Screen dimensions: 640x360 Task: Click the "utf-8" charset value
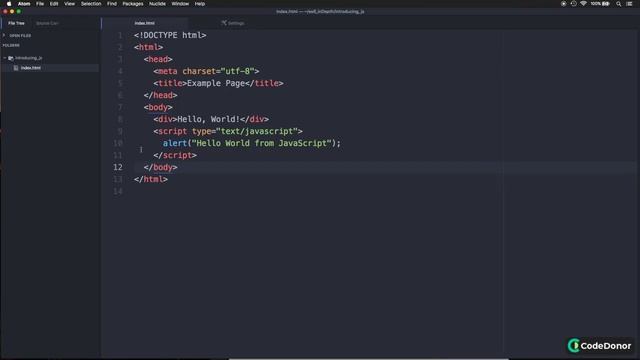coord(238,71)
